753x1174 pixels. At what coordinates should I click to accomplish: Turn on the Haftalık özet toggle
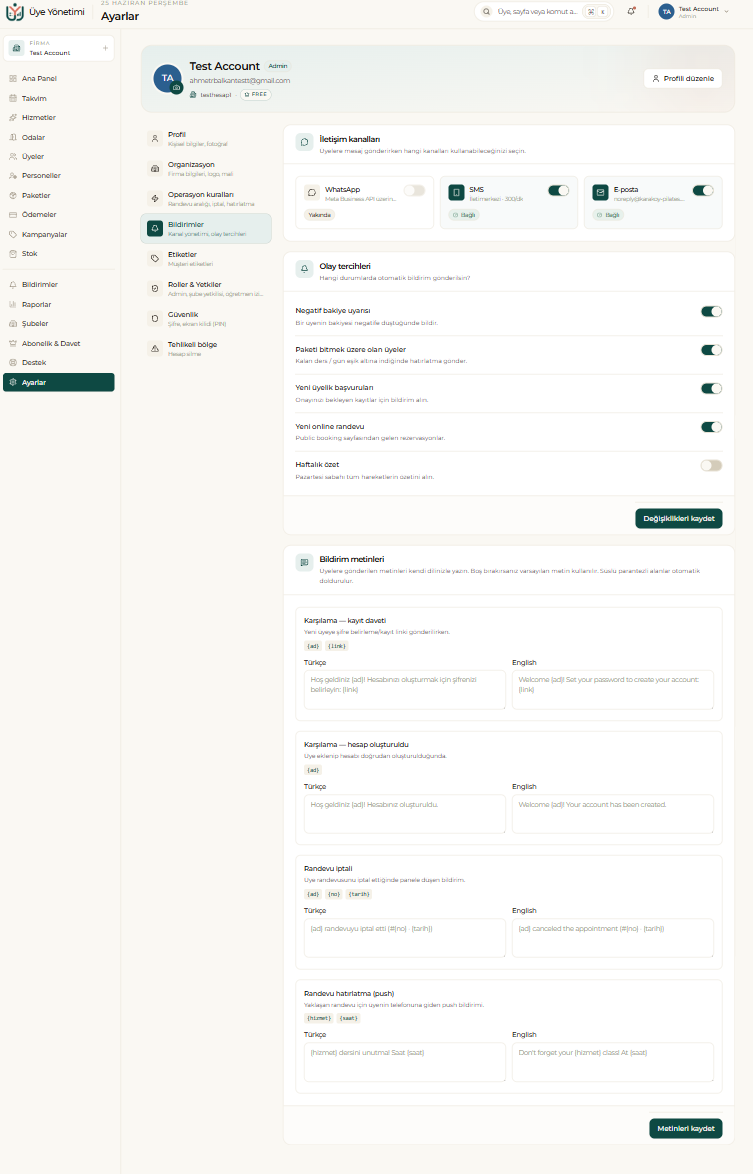pyautogui.click(x=711, y=466)
